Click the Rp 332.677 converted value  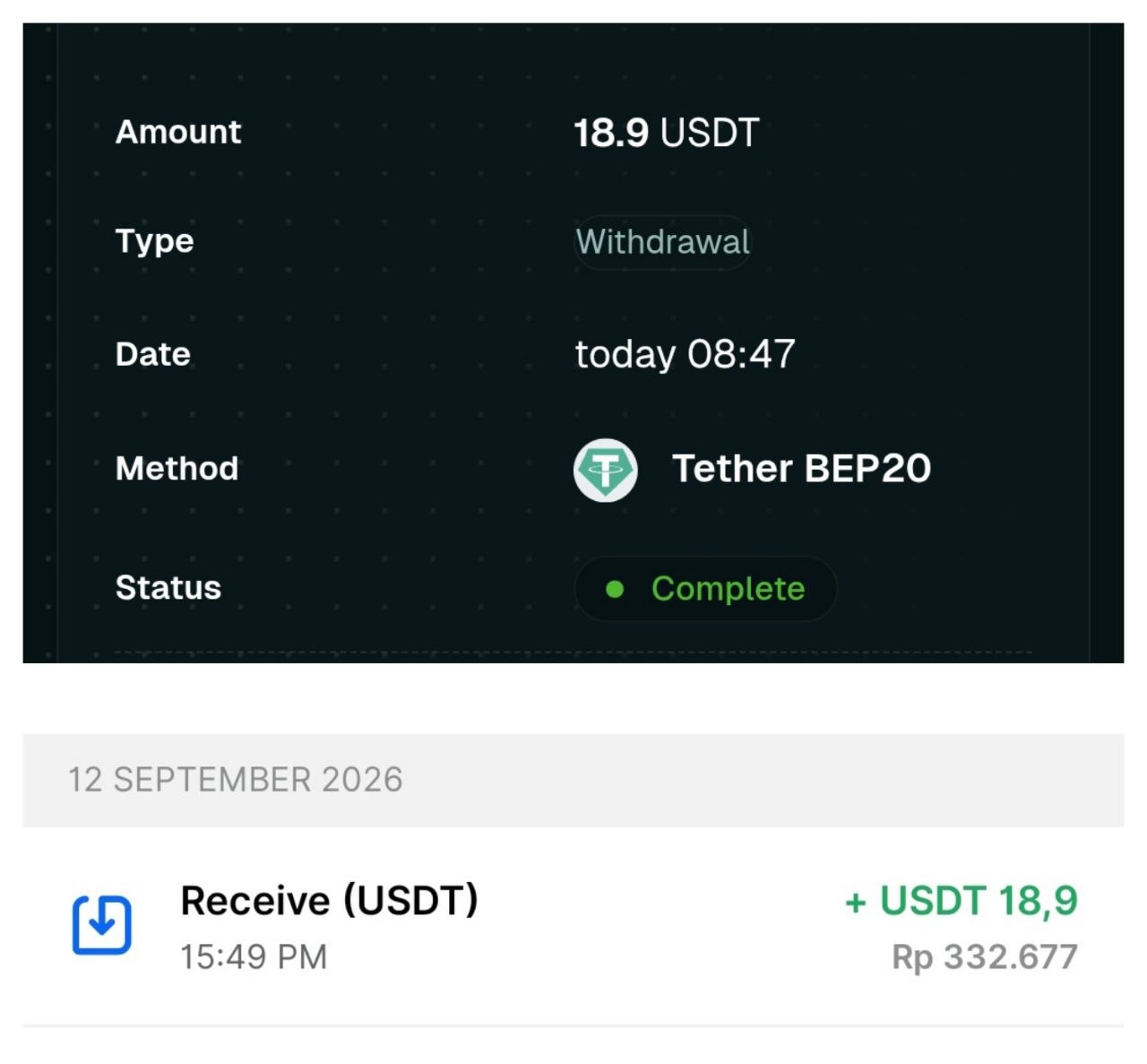pos(985,957)
